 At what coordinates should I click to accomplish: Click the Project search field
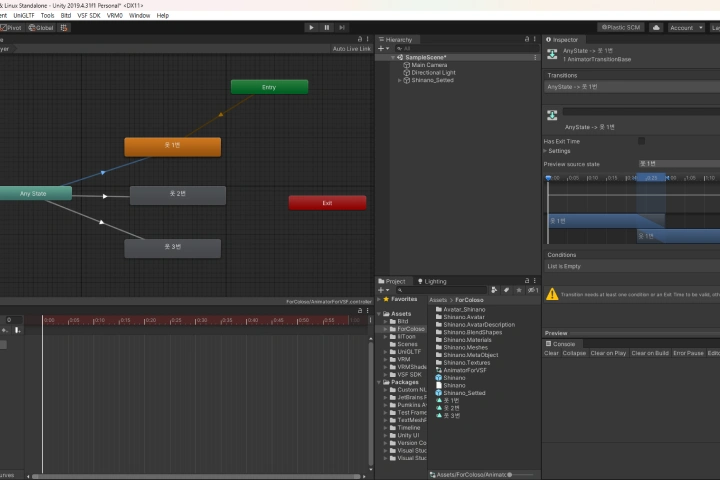pyautogui.click(x=442, y=290)
